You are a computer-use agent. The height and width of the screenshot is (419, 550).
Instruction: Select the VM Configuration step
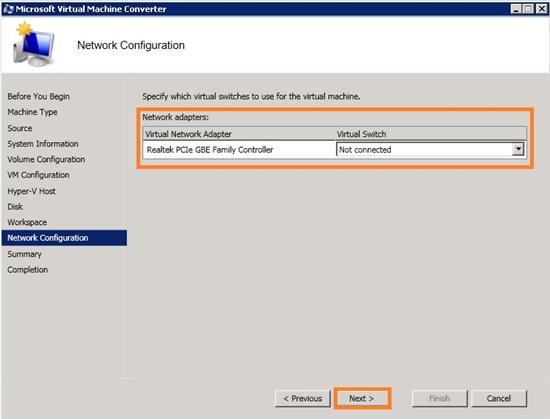click(38, 175)
